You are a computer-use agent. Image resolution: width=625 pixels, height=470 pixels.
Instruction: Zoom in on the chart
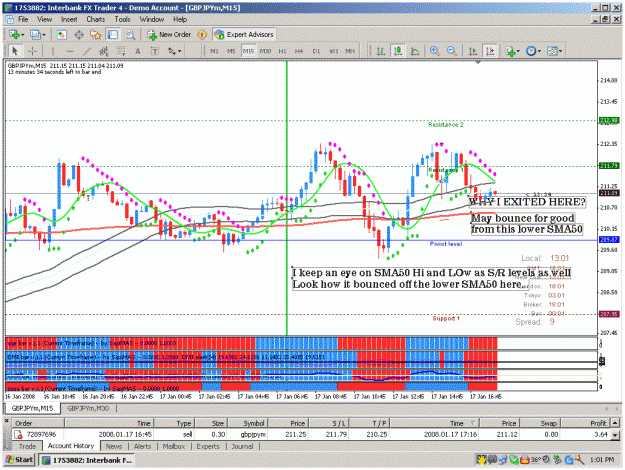coord(434,51)
